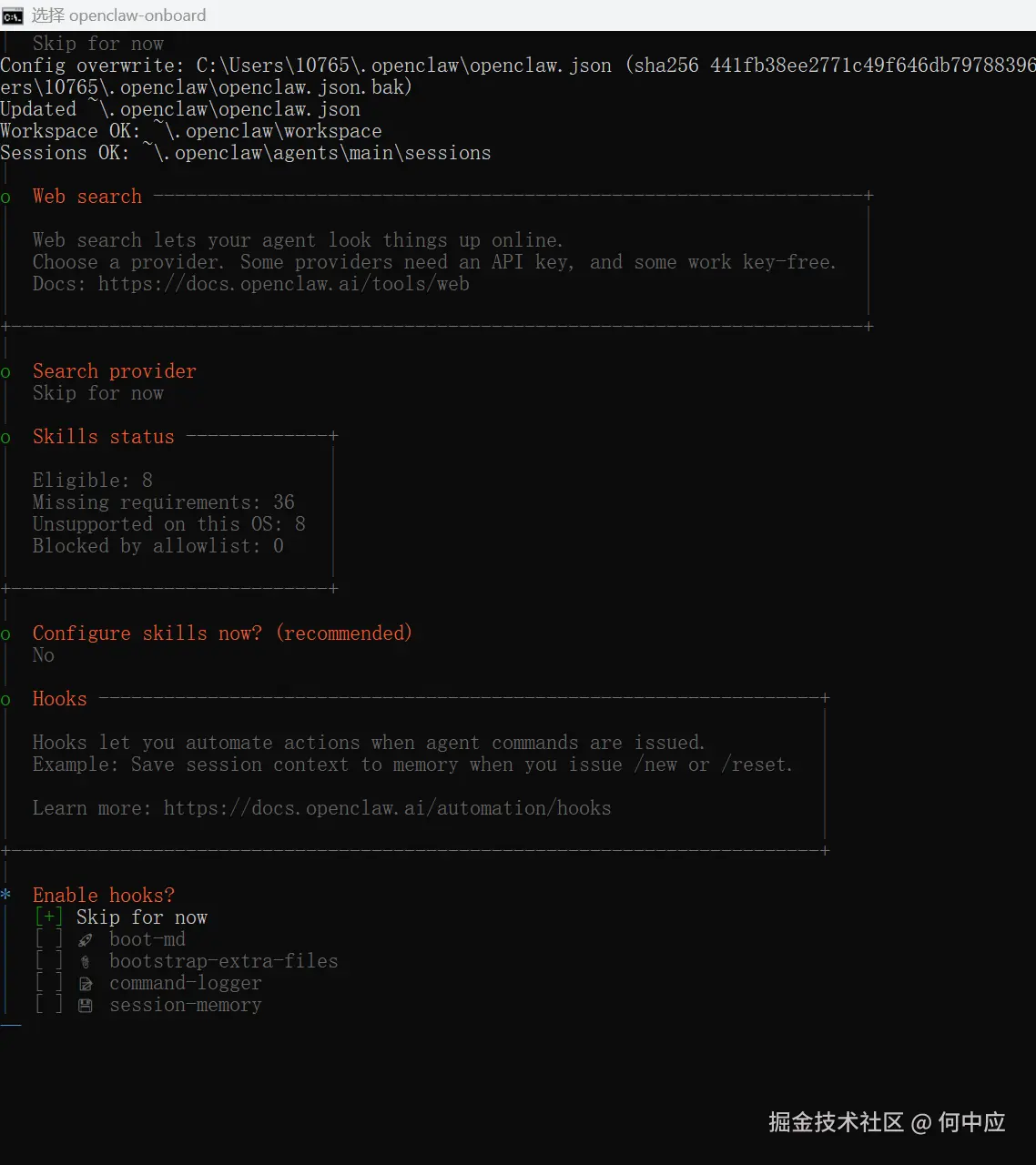Click the cmd icon in the title bar
The image size is (1036, 1165).
(x=12, y=15)
